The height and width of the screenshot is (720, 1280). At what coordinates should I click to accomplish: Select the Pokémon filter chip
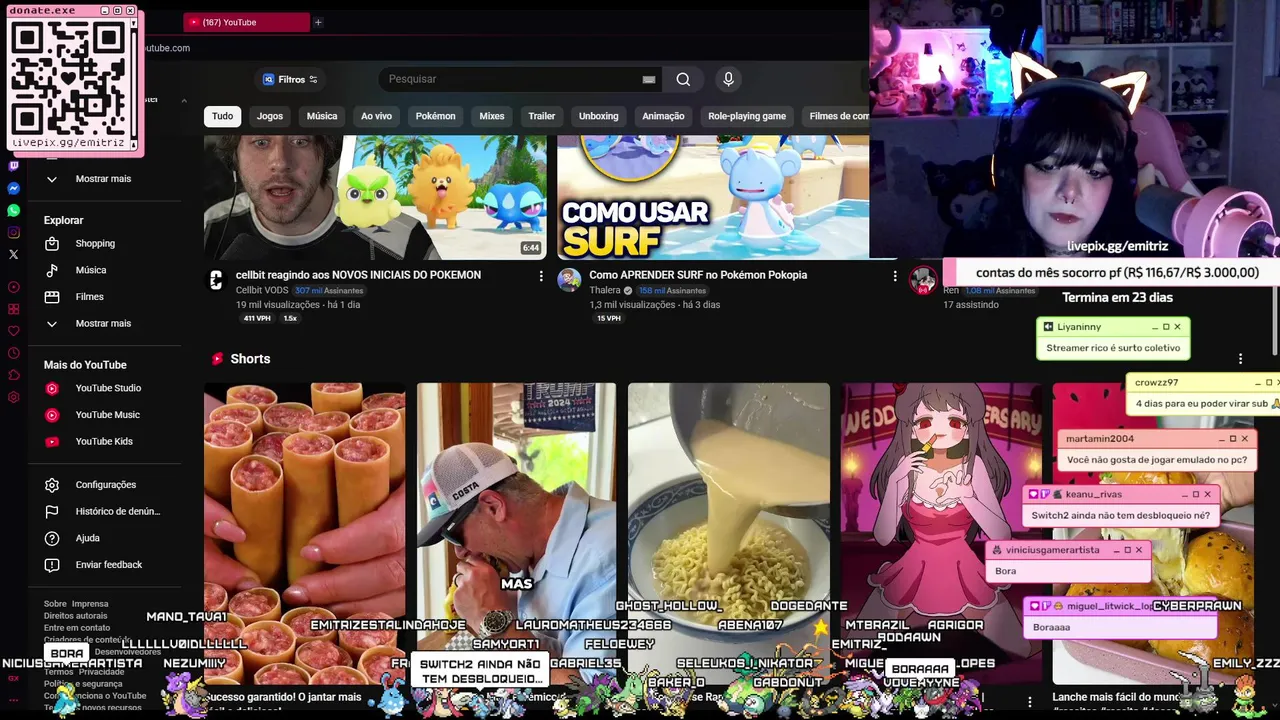click(435, 116)
